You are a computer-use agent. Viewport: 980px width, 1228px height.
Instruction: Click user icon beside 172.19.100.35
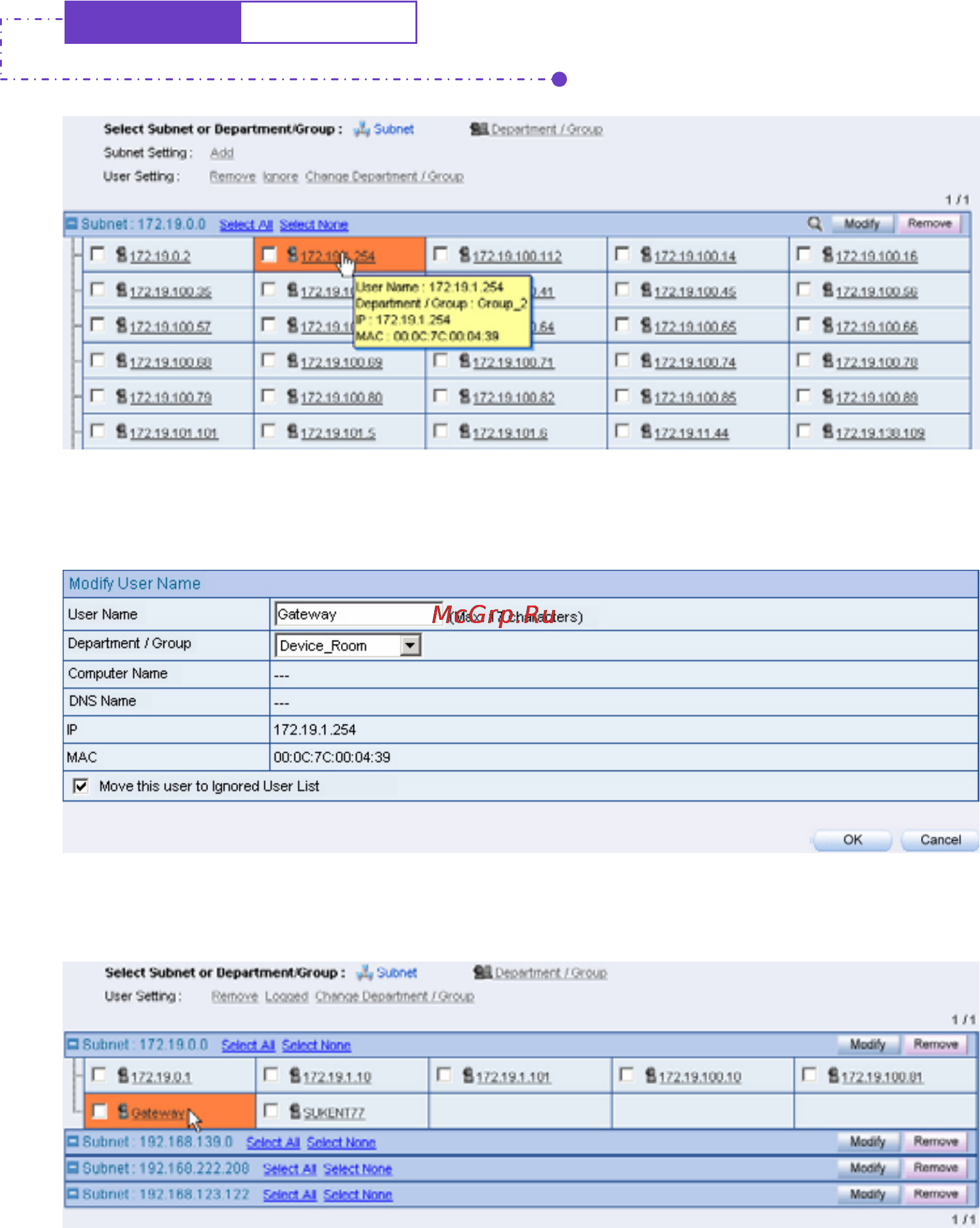(x=122, y=290)
